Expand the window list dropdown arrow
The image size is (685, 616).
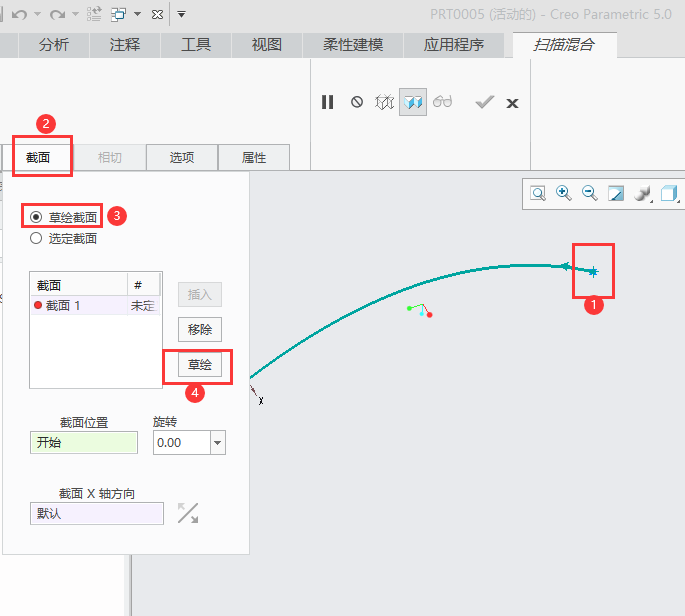(x=137, y=14)
